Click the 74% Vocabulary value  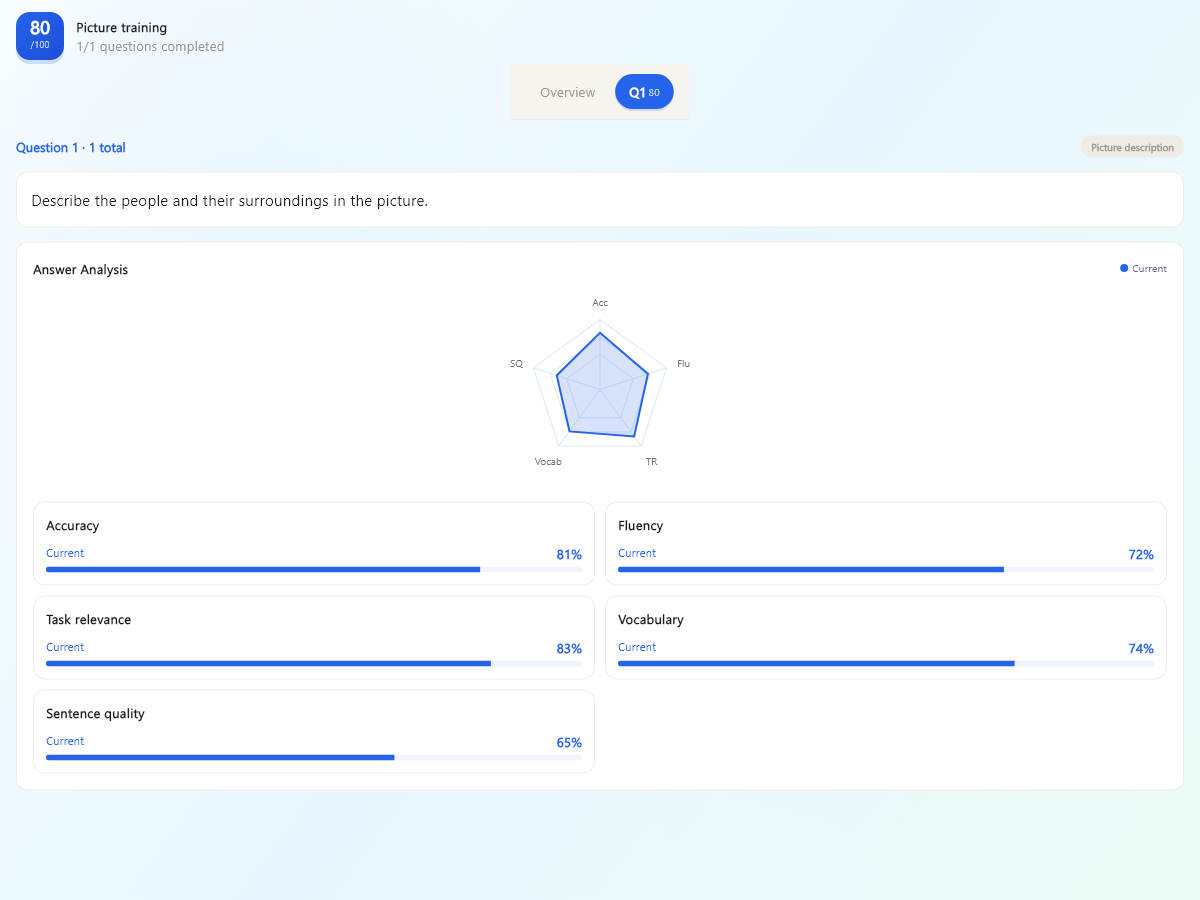[1141, 649]
